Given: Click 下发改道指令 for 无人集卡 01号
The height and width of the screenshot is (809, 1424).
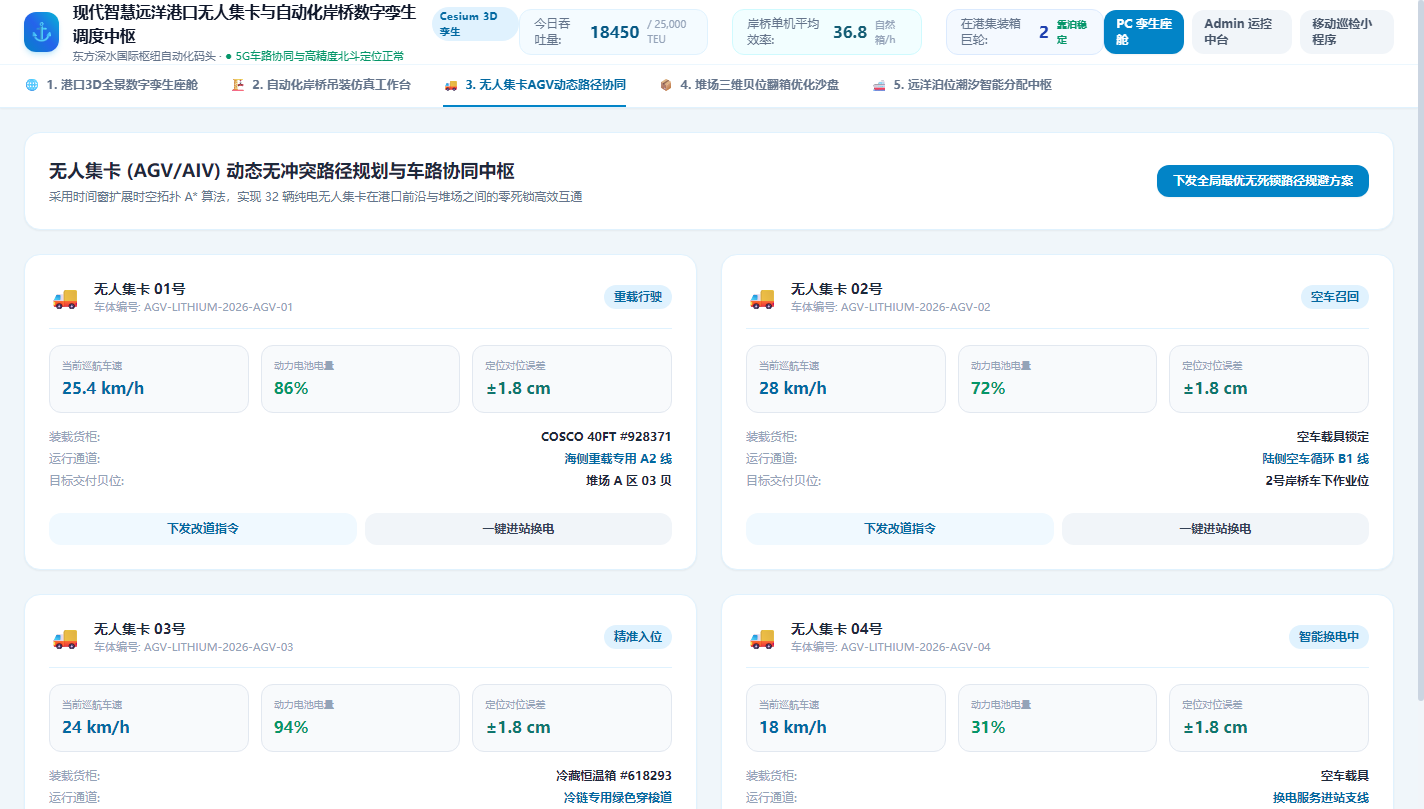Looking at the screenshot, I should (203, 529).
